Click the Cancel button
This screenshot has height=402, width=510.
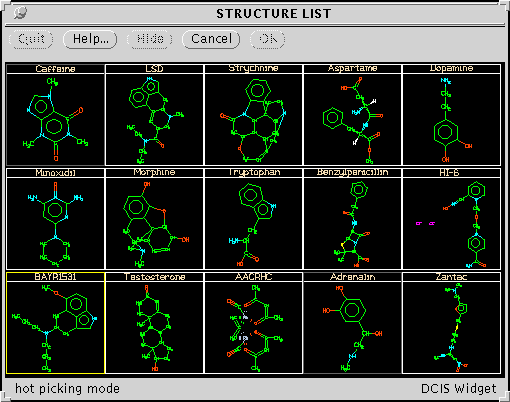211,39
